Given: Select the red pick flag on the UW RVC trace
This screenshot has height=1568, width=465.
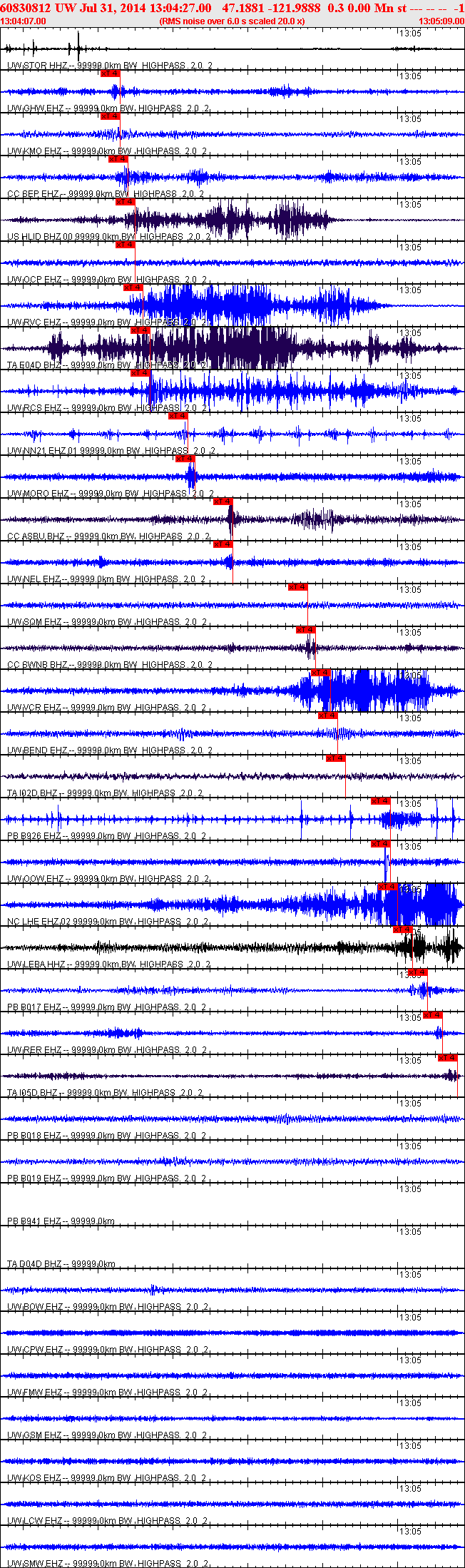Looking at the screenshot, I should pos(133,287).
